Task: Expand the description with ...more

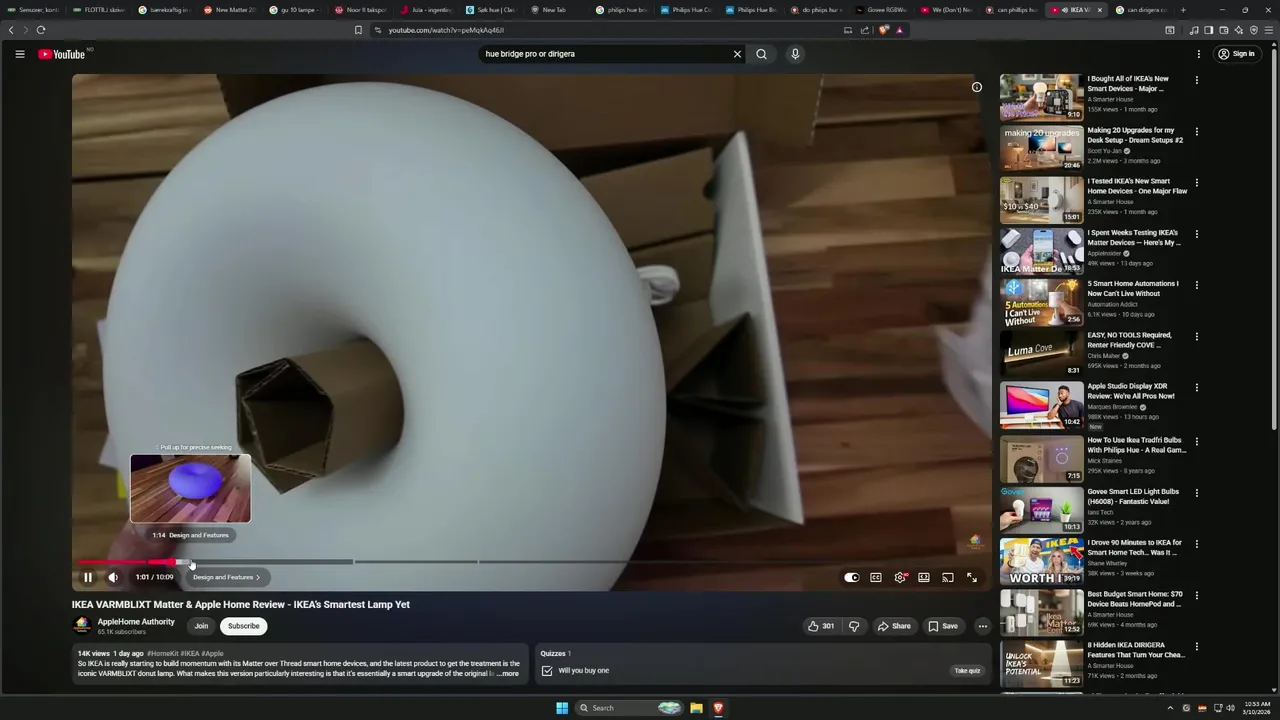Action: (x=509, y=674)
